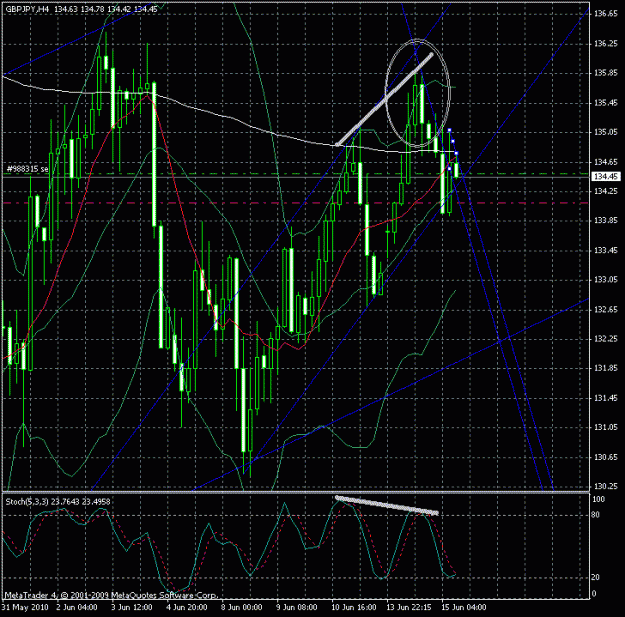Click the 9 Jun 08:00 time label
Viewport: 625px width, 617px height.
click(x=297, y=607)
